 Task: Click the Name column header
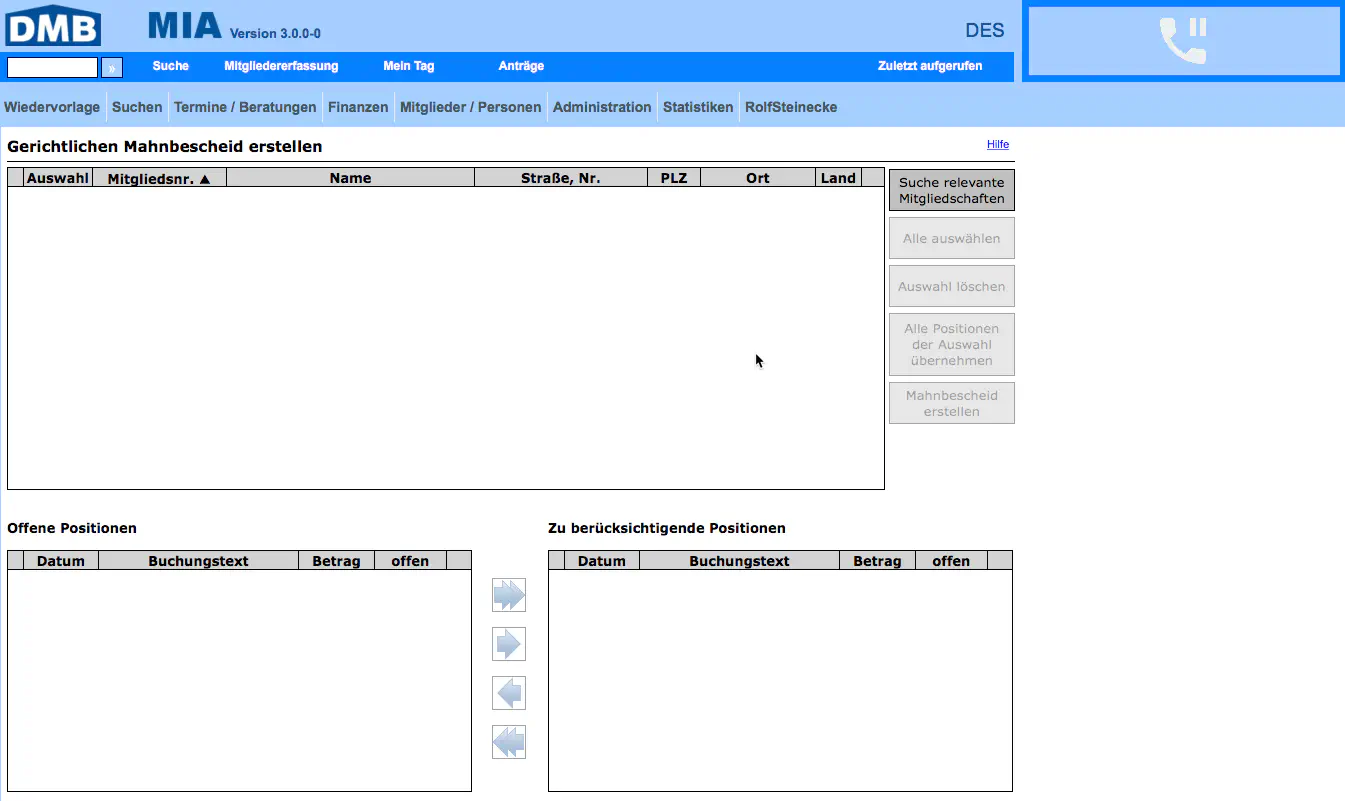pyautogui.click(x=350, y=178)
